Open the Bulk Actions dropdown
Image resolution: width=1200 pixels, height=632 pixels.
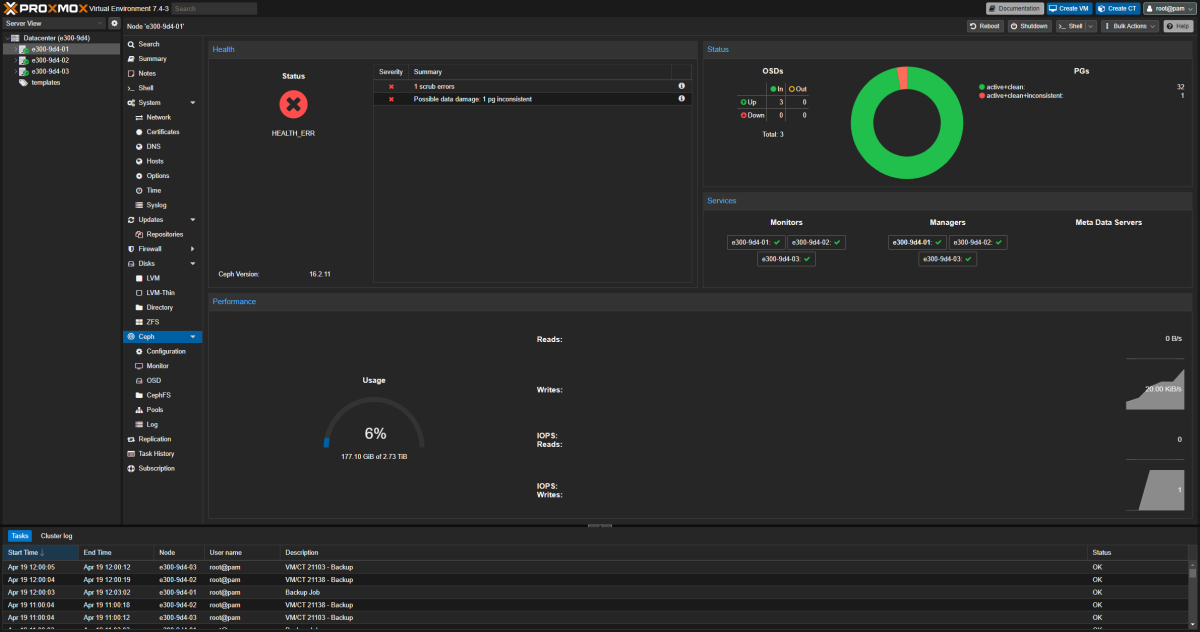[x=1130, y=26]
